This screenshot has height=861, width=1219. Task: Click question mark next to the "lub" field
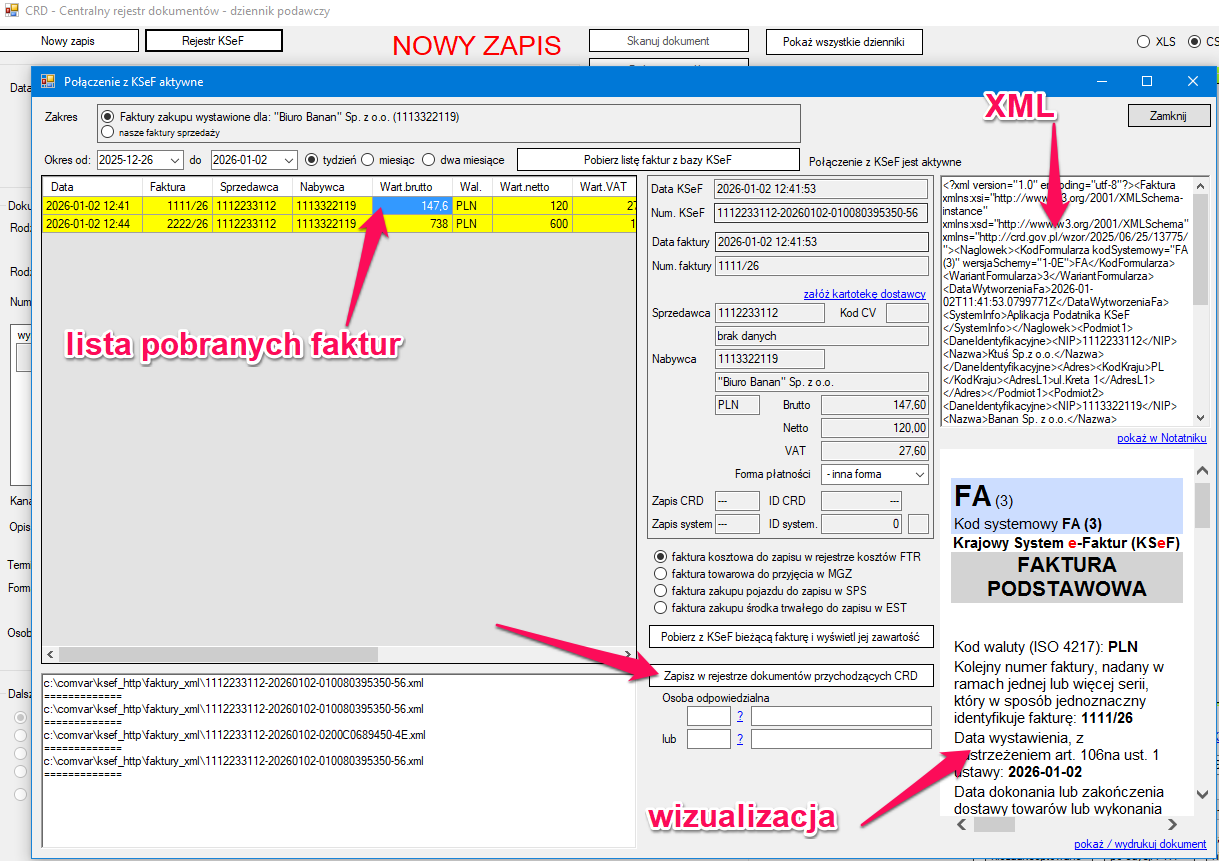pyautogui.click(x=740, y=739)
